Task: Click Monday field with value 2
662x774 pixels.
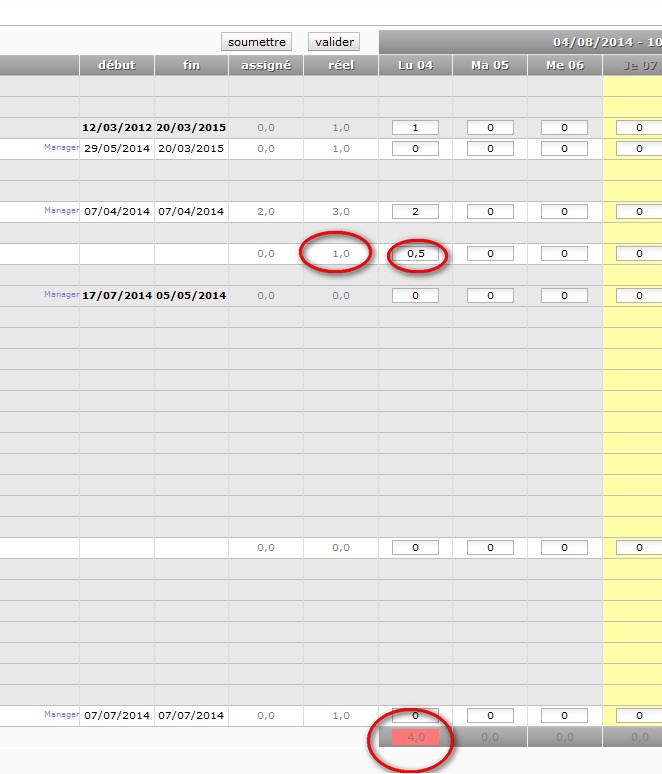Action: point(415,212)
